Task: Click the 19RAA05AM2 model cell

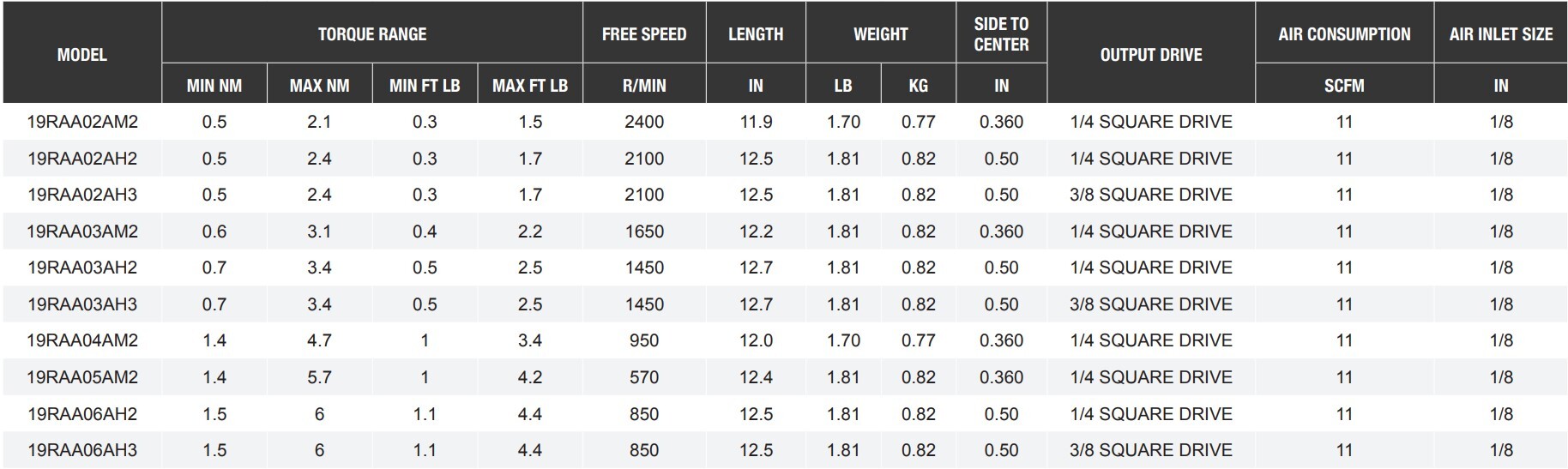Action: pyautogui.click(x=82, y=377)
